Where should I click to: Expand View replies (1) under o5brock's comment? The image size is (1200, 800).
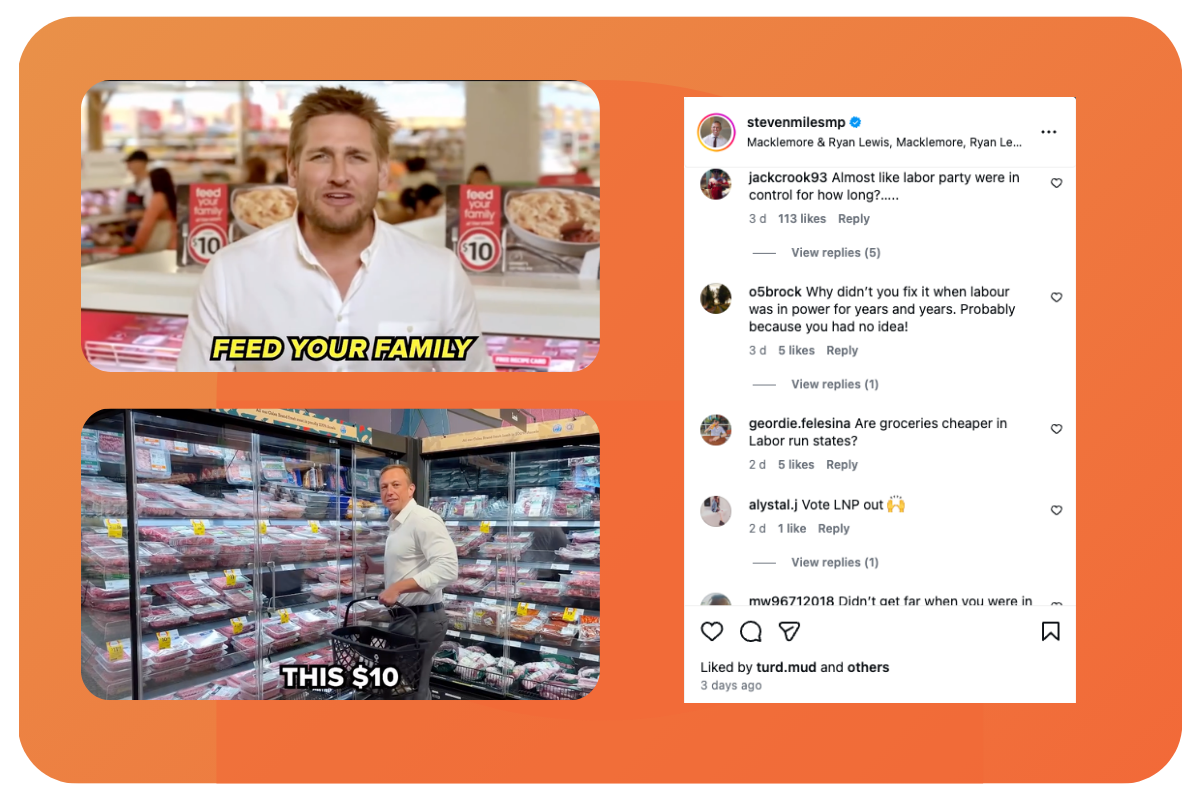coord(835,385)
